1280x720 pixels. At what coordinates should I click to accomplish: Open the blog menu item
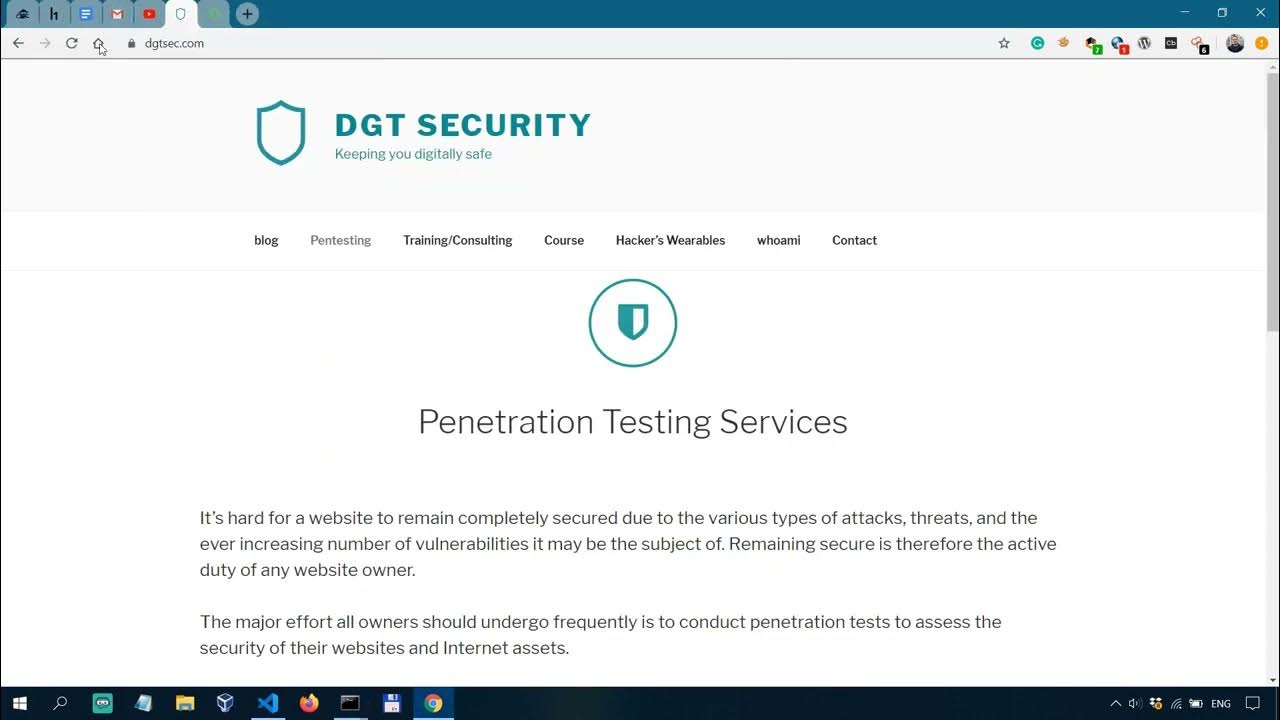coord(266,240)
